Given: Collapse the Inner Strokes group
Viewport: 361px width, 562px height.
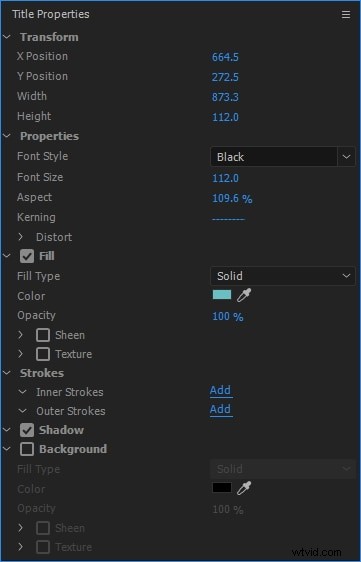Looking at the screenshot, I should point(22,392).
